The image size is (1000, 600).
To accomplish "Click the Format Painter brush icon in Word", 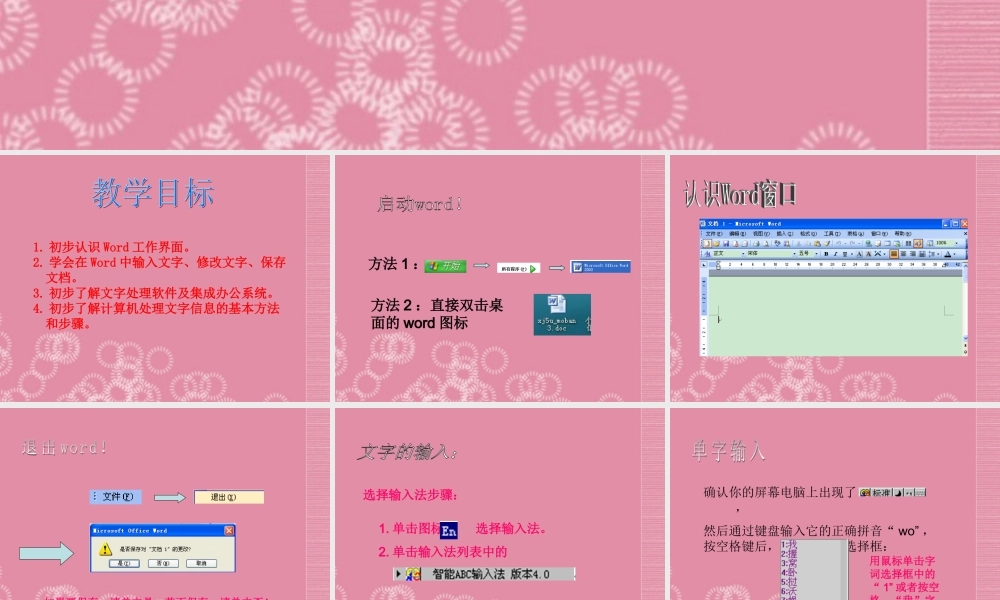I will coord(827,244).
